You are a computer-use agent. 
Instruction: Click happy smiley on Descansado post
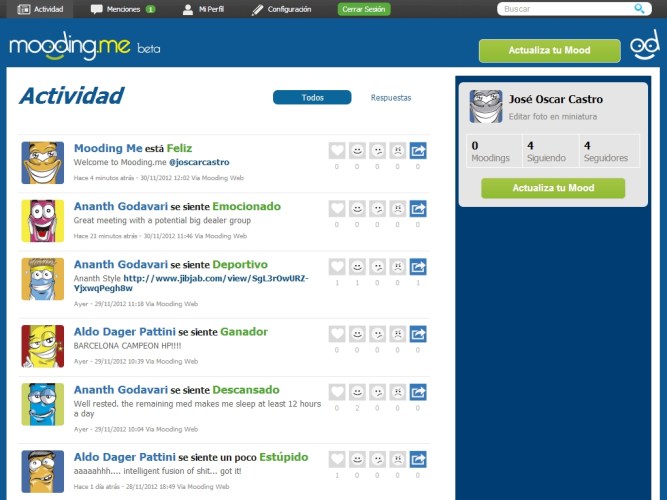pos(357,392)
